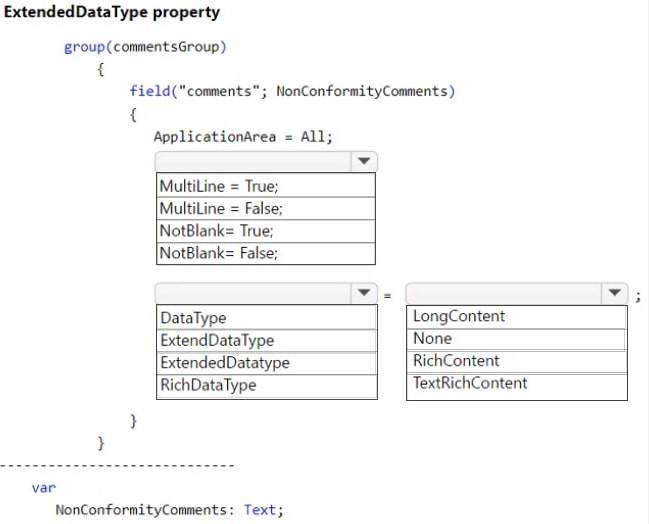
Task: Select the 'MultiLine = True;' option
Action: pyautogui.click(x=266, y=186)
